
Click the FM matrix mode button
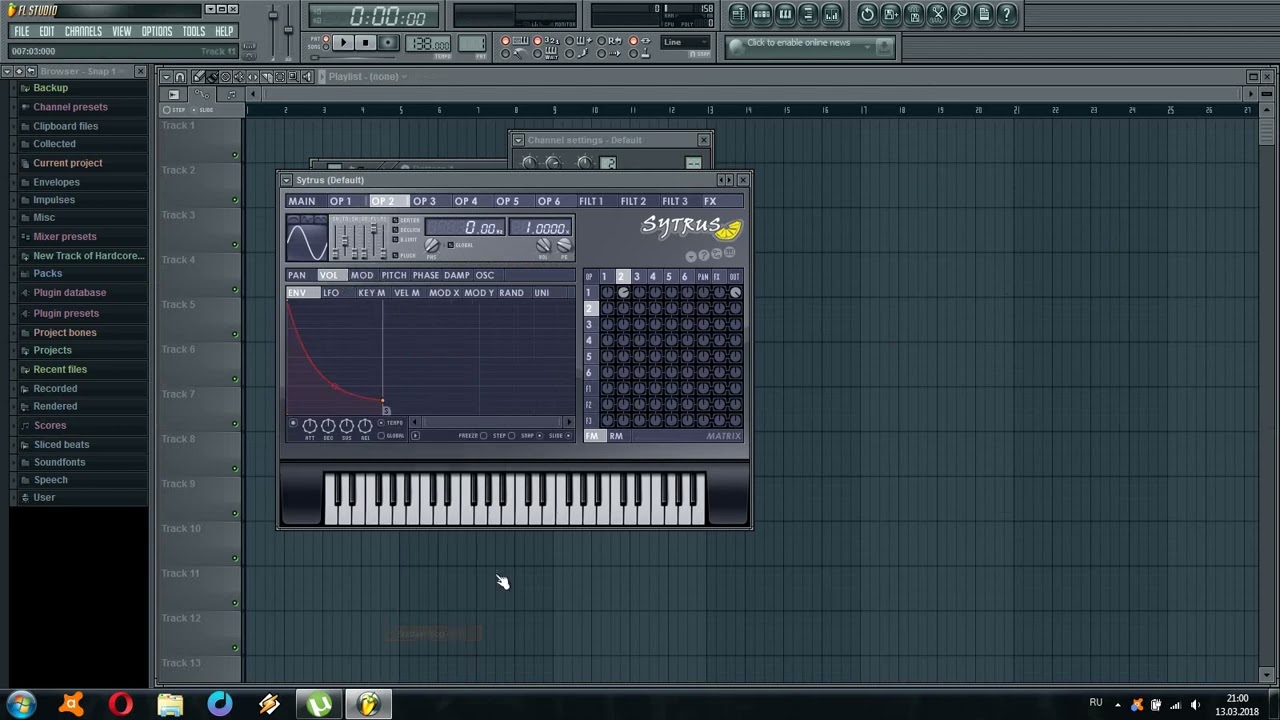tap(593, 436)
